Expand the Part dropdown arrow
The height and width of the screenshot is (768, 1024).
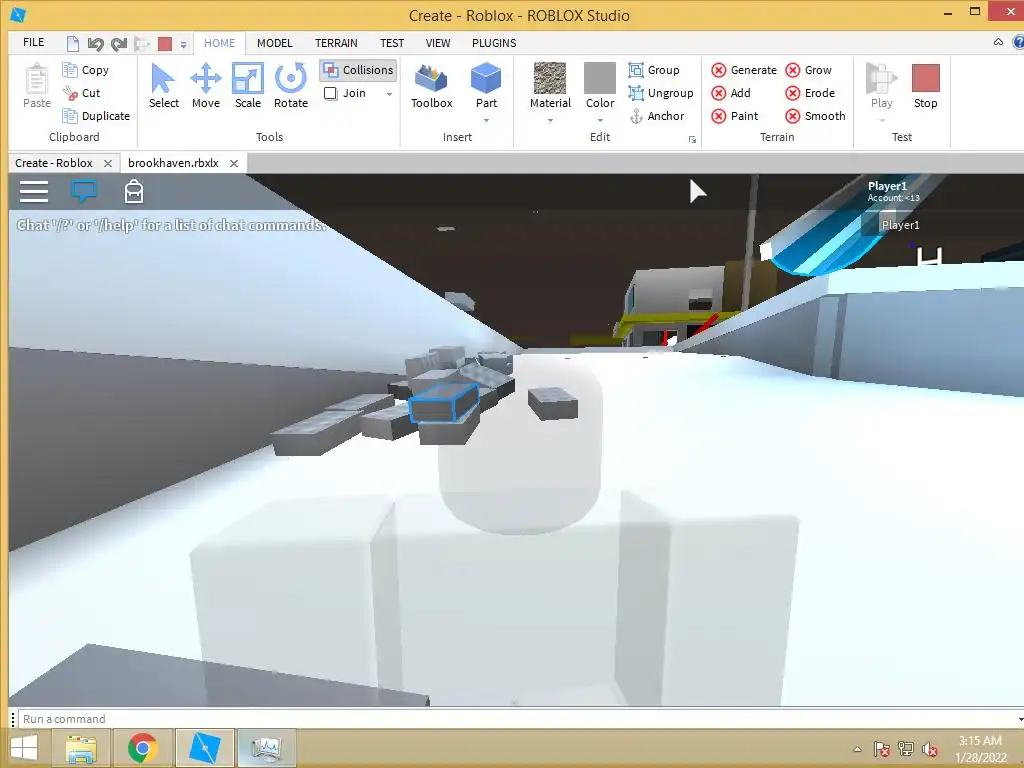[x=486, y=121]
